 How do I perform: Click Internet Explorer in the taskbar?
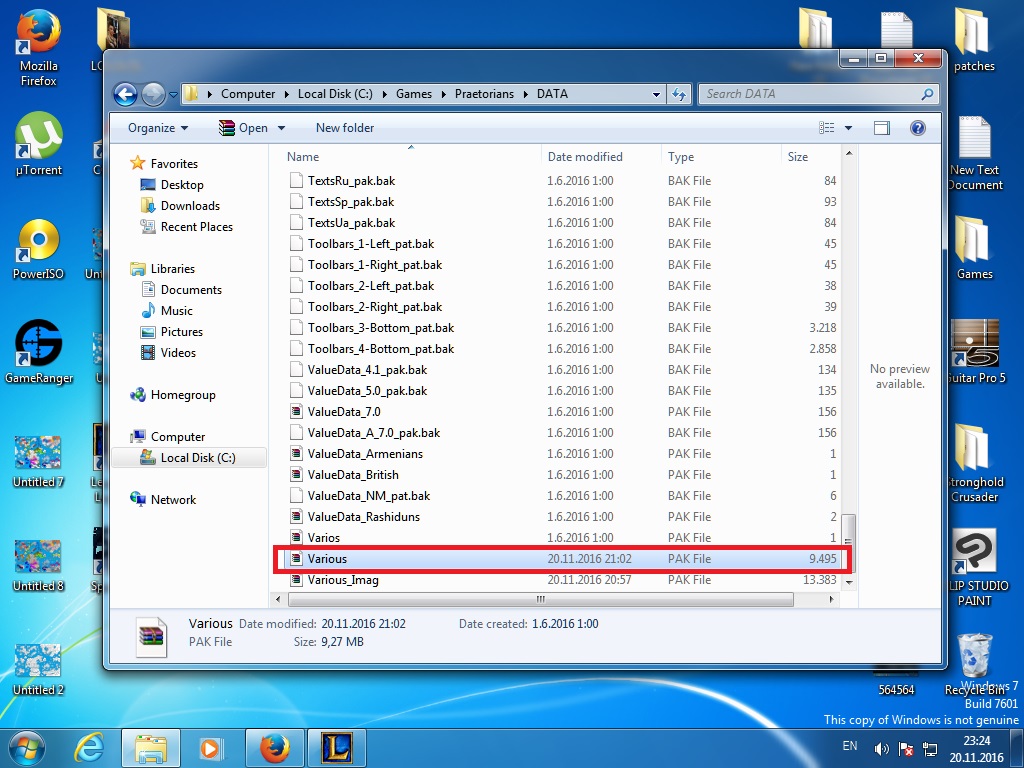click(89, 748)
